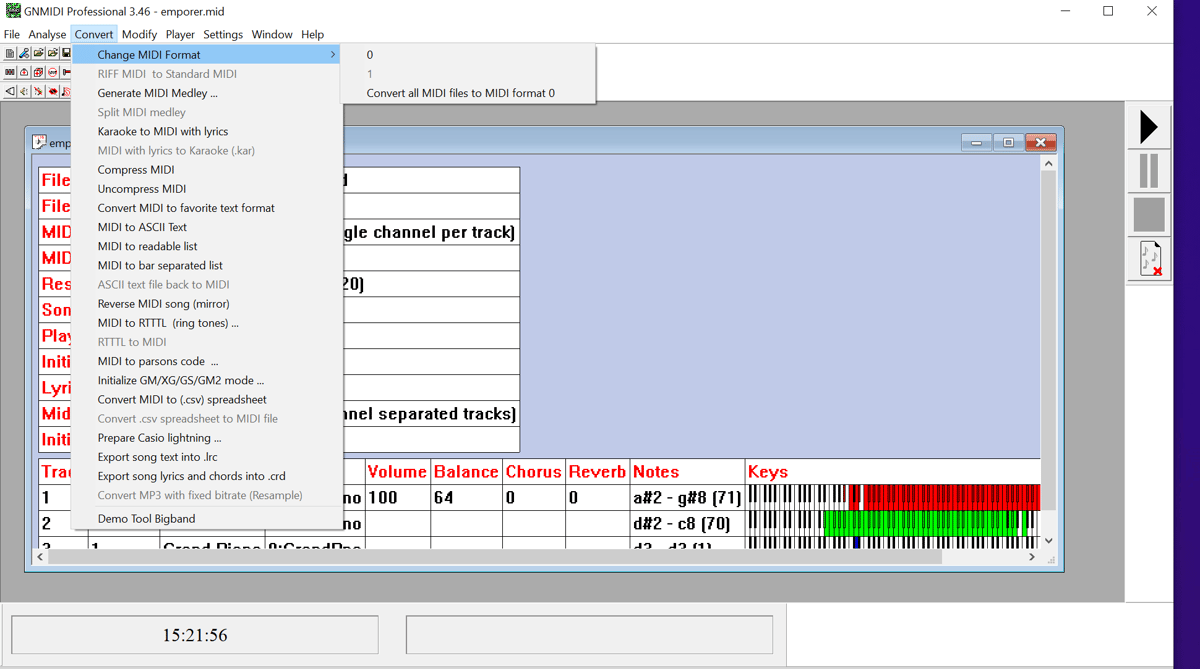This screenshot has height=669, width=1200.
Task: Select Compress MIDI from Convert menu
Action: (136, 170)
